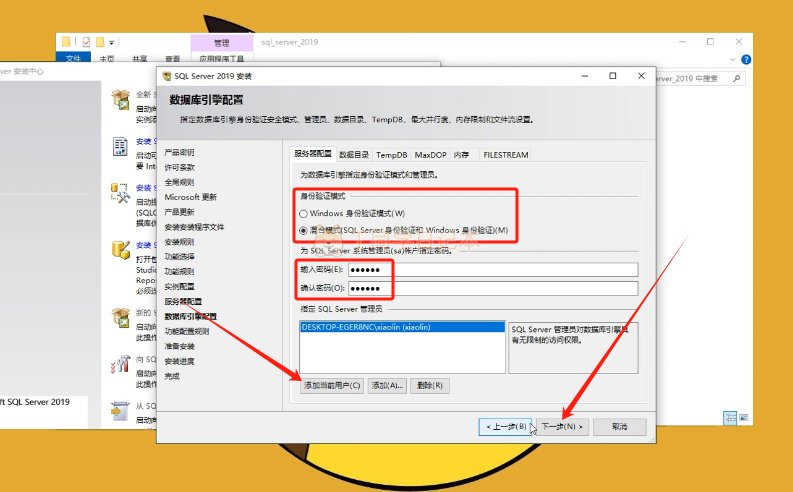Click the Microsoft 更新 step
The height and width of the screenshot is (492, 793).
(191, 197)
